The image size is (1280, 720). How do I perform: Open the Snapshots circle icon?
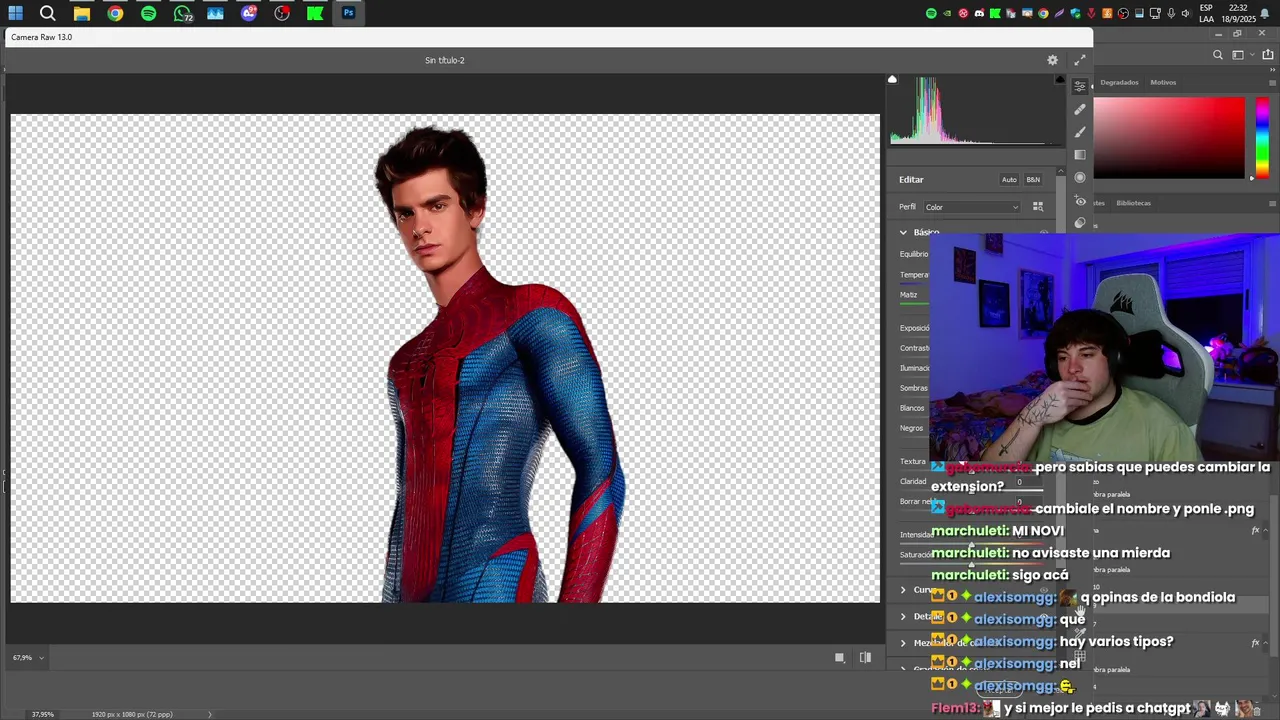pos(1080,223)
